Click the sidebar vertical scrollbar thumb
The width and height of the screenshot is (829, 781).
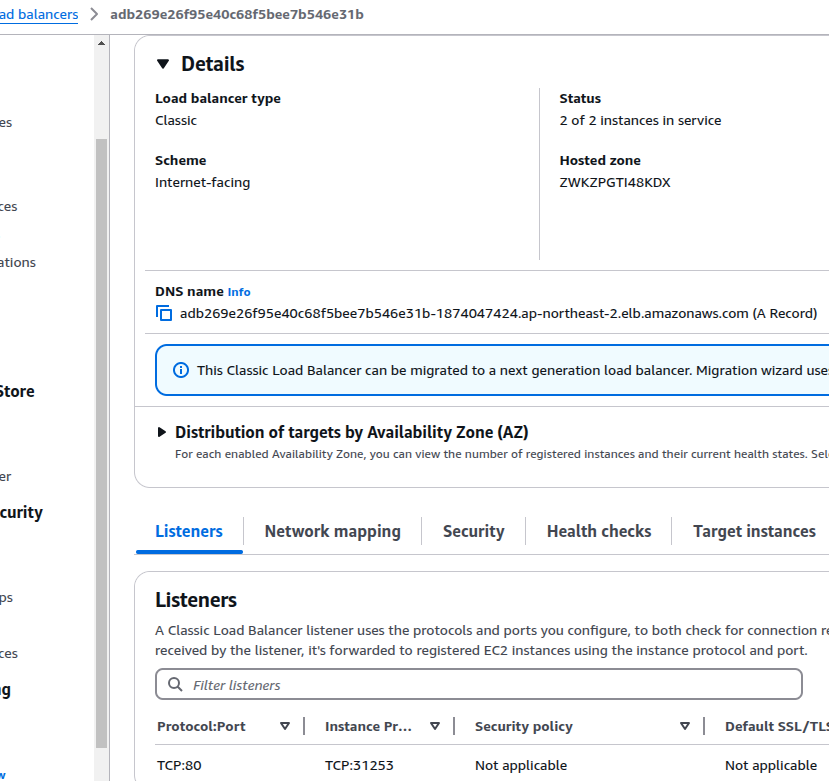102,443
